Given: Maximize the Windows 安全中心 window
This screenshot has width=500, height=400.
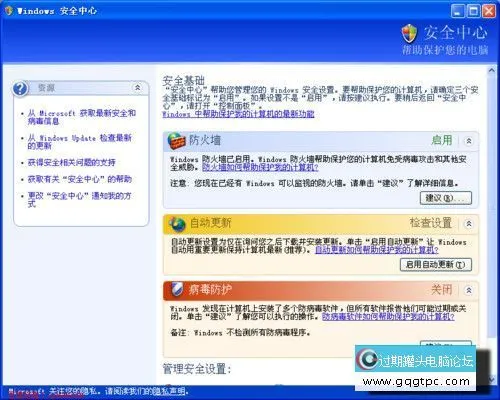Looking at the screenshot, I should (x=473, y=11).
